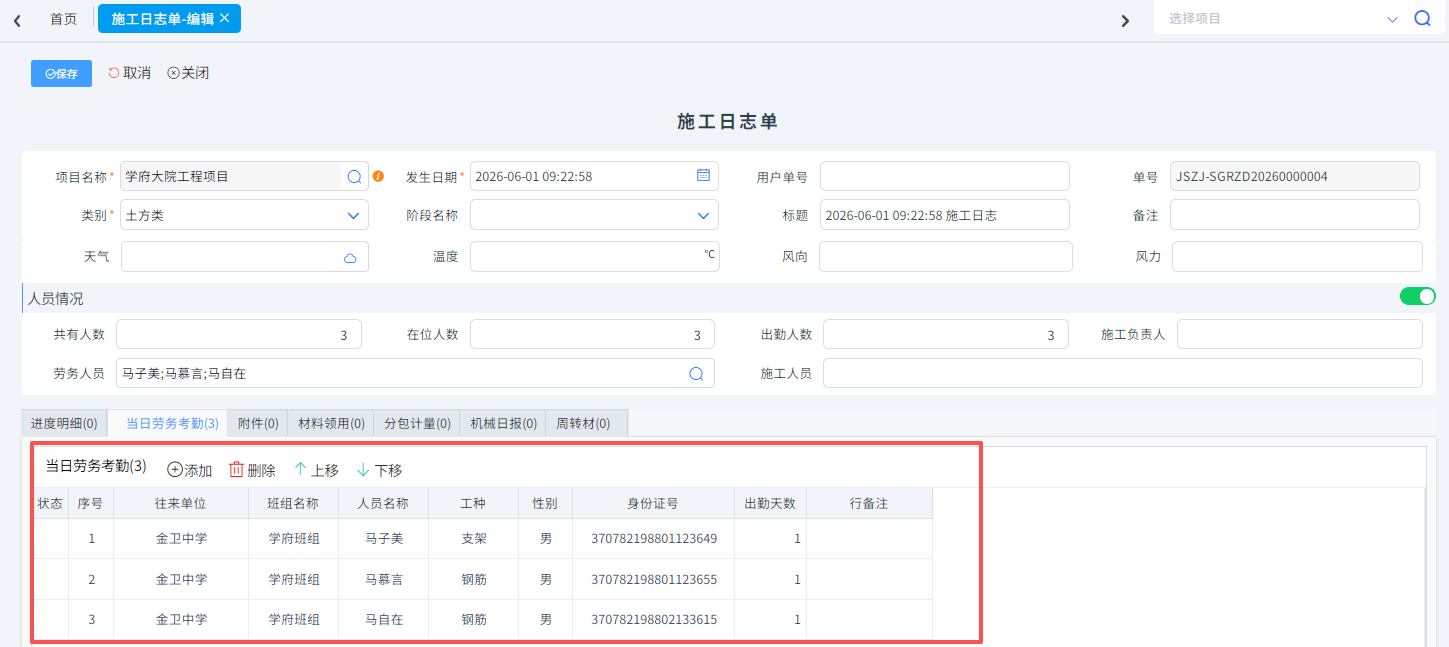Click the search icon in project name field
The width and height of the screenshot is (1449, 647).
point(354,176)
